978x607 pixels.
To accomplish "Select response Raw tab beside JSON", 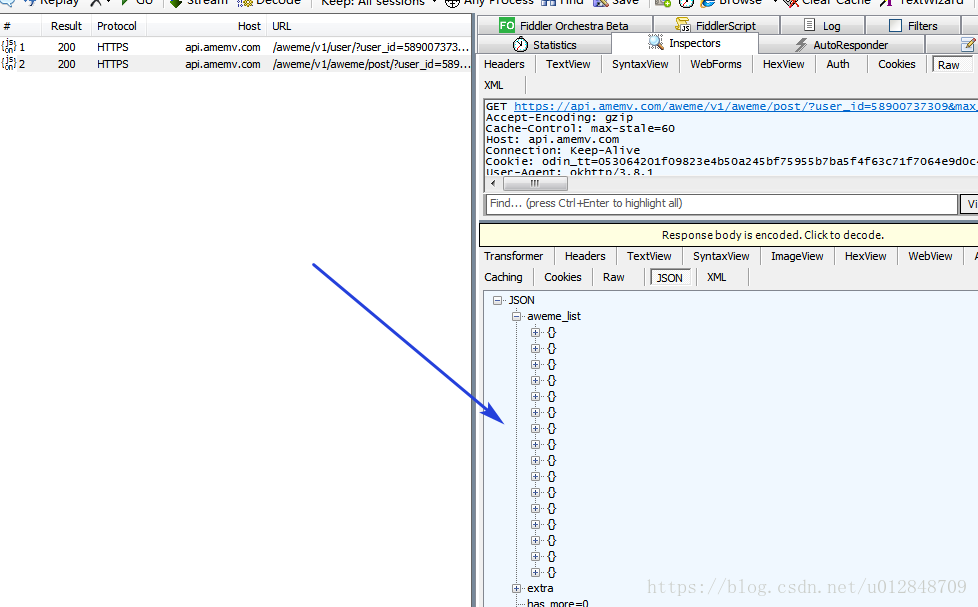I will point(613,277).
